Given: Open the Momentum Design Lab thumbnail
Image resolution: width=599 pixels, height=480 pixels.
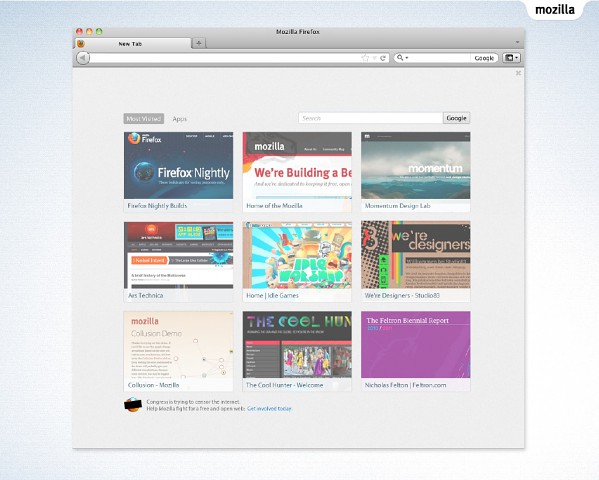Looking at the screenshot, I should (416, 172).
